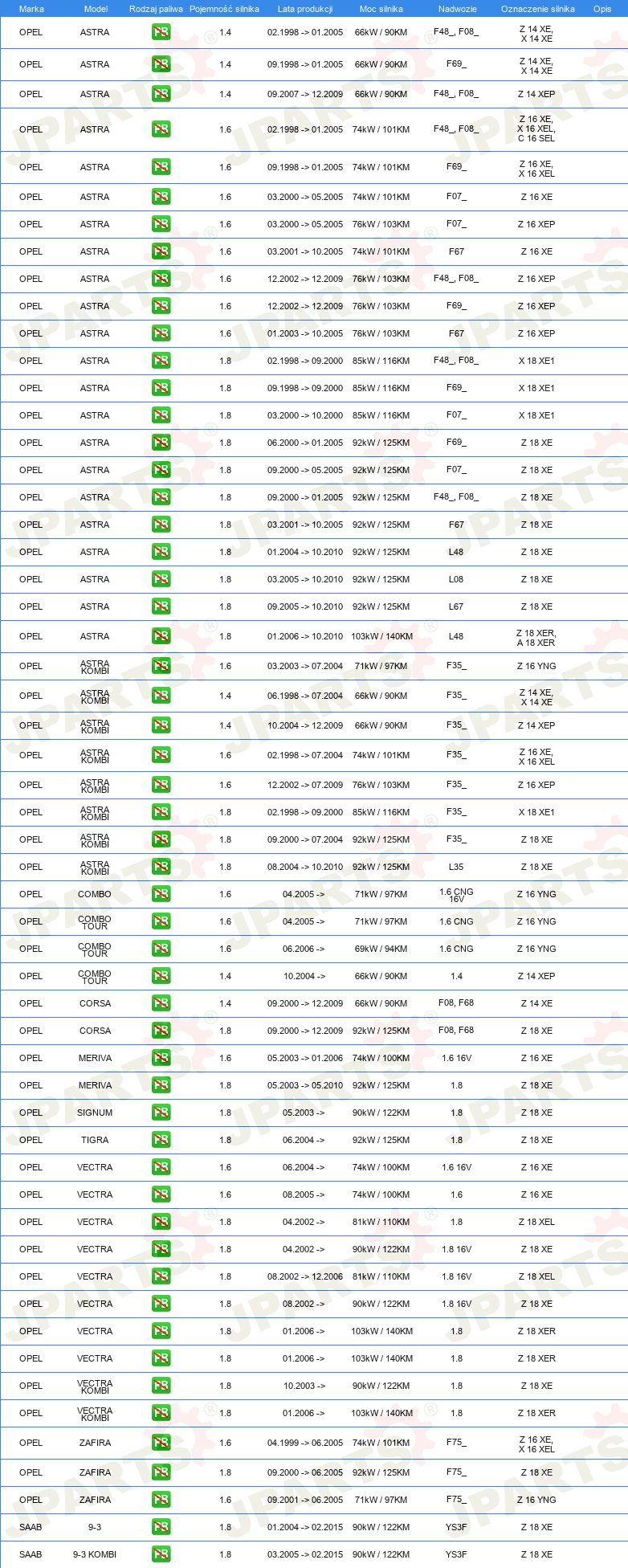Image resolution: width=628 pixels, height=1568 pixels.
Task: Click fuel icon in CORSA 1.8 row
Action: [161, 1030]
